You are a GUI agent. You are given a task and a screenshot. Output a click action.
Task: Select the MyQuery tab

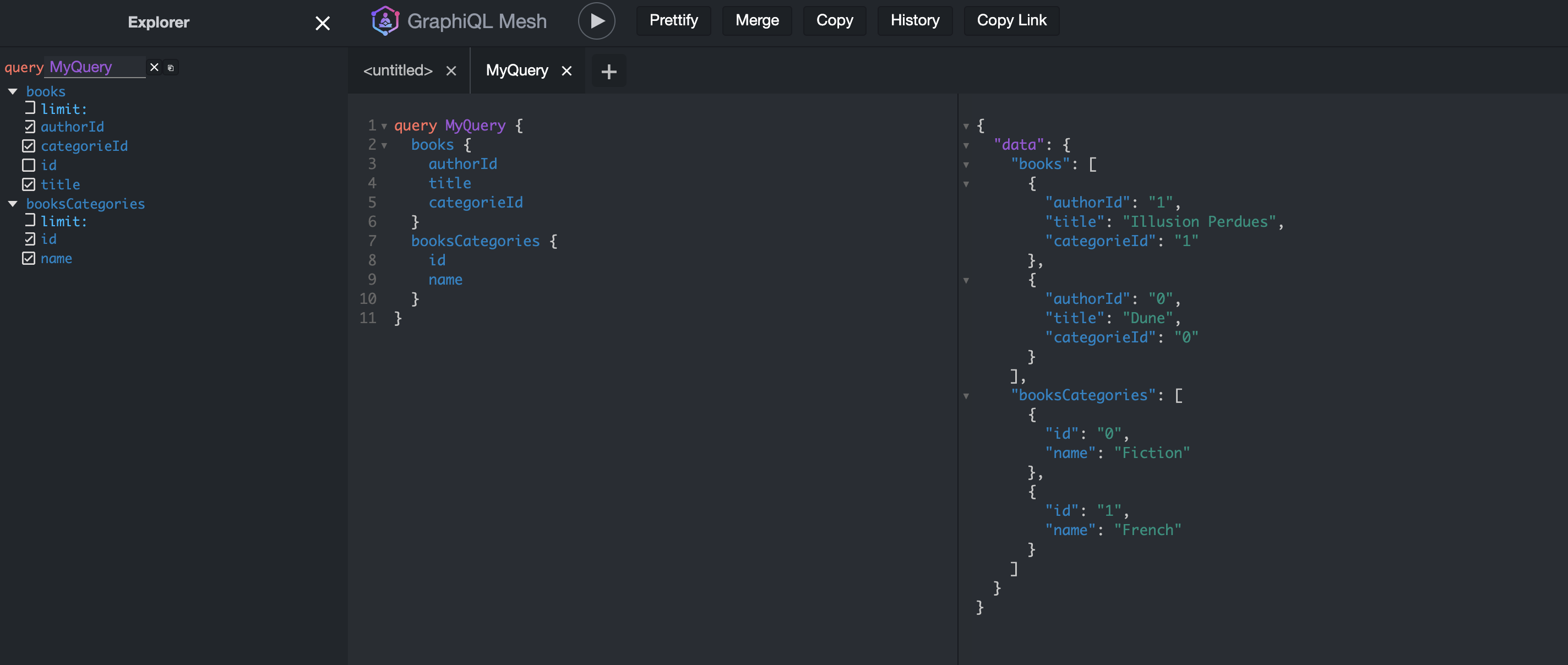[x=517, y=70]
